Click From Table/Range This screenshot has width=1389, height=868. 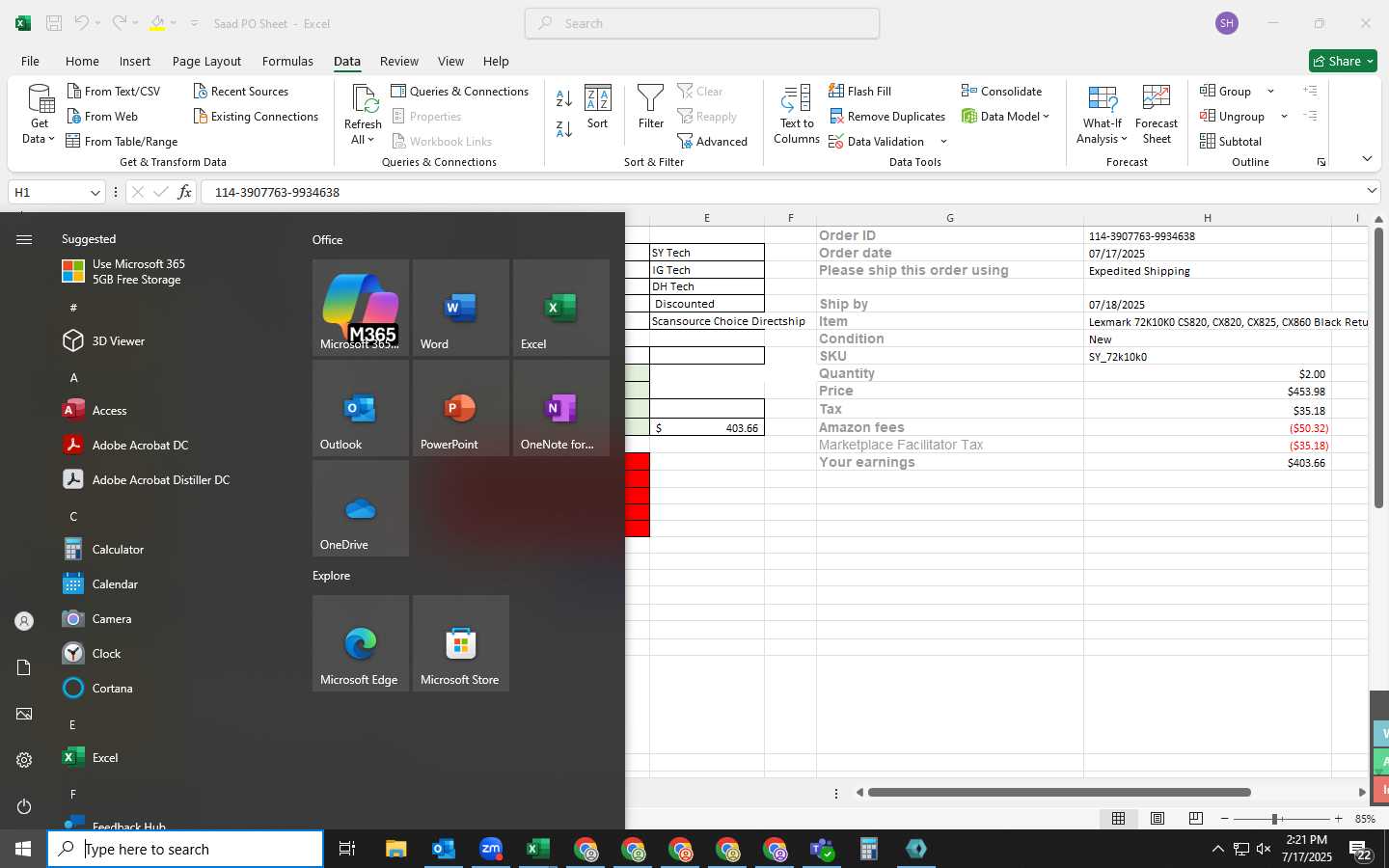coord(122,141)
